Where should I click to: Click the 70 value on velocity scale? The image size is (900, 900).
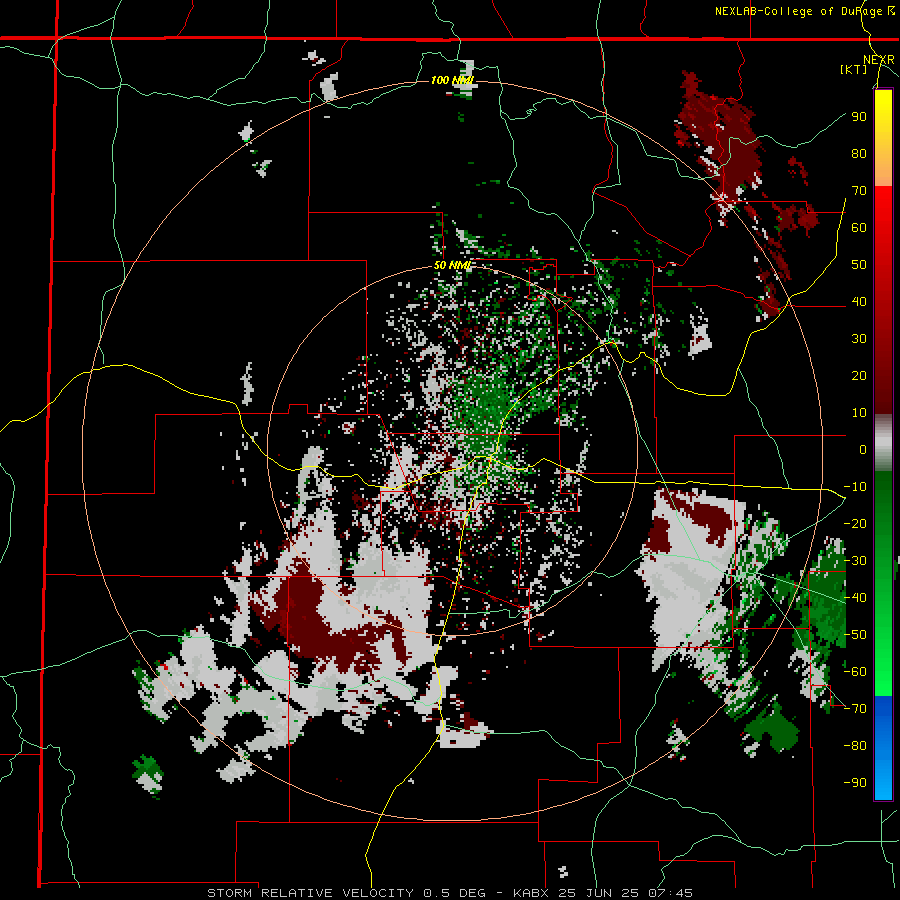click(x=859, y=191)
